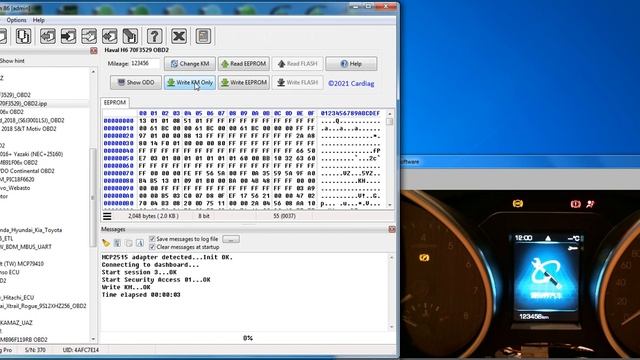Select the (TW) MCP79410 list item

pos(22,264)
